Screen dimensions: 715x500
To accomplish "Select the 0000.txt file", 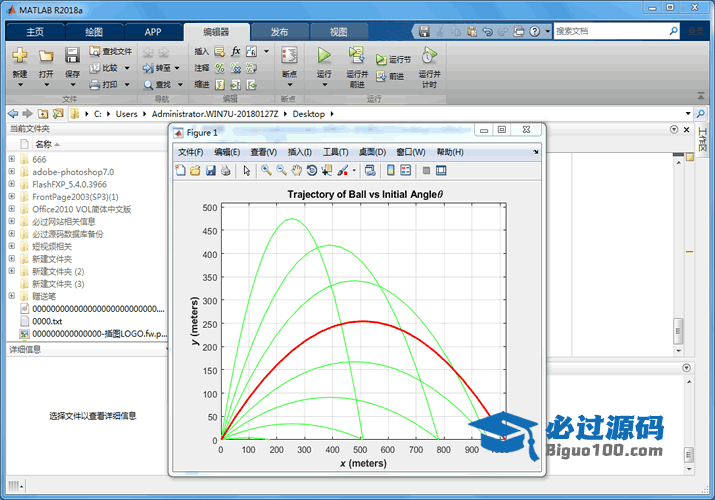I will 47,321.
